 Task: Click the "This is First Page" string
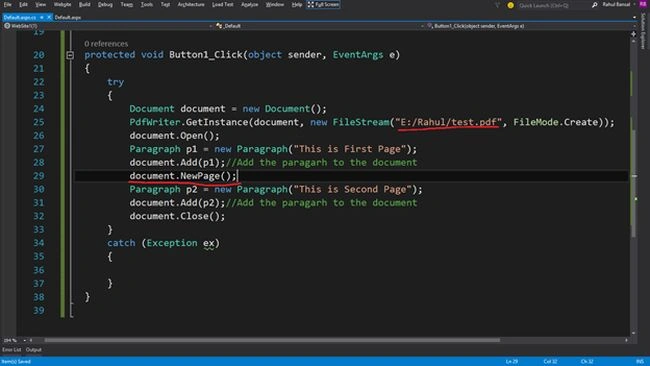pos(349,149)
